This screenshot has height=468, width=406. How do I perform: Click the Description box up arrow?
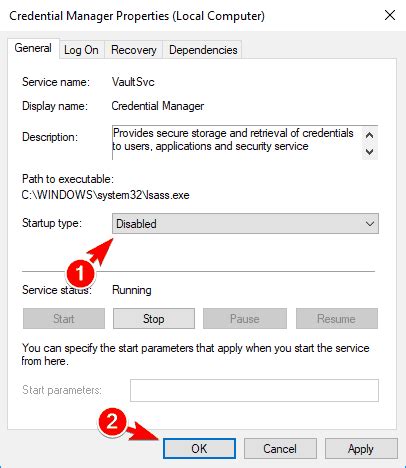[x=369, y=135]
